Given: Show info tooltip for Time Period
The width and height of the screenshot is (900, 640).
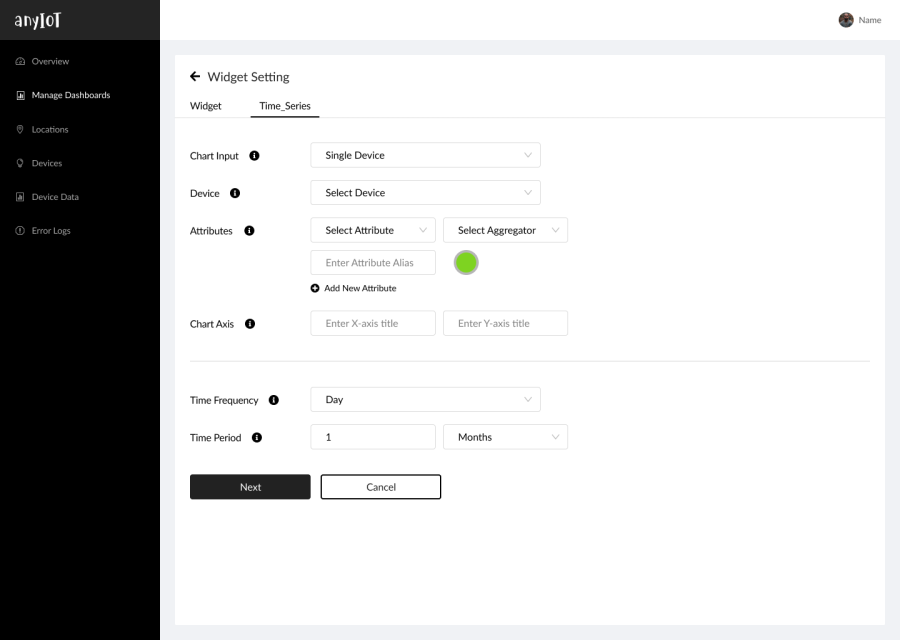Looking at the screenshot, I should [257, 437].
